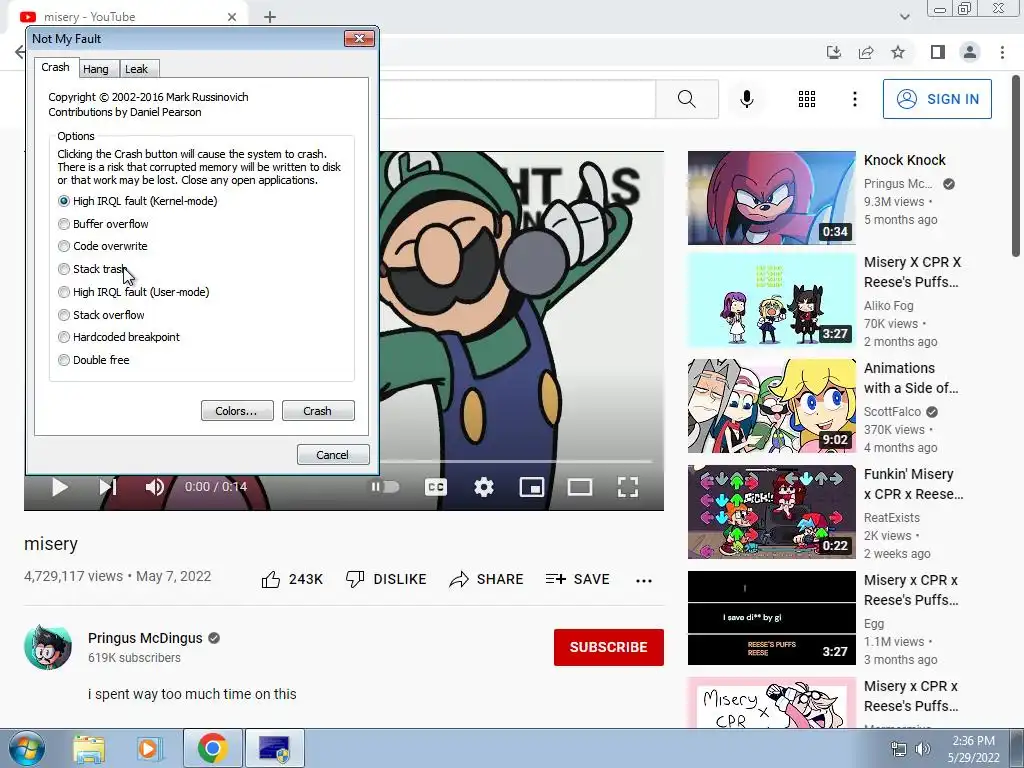Click the video progress bar
The image size is (1024, 768).
[x=515, y=462]
